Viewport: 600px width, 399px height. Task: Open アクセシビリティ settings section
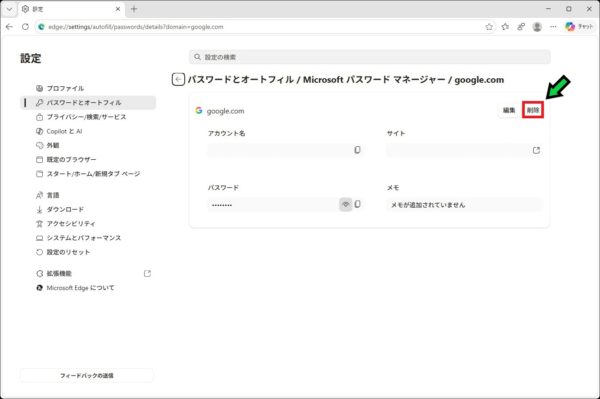coord(88,223)
